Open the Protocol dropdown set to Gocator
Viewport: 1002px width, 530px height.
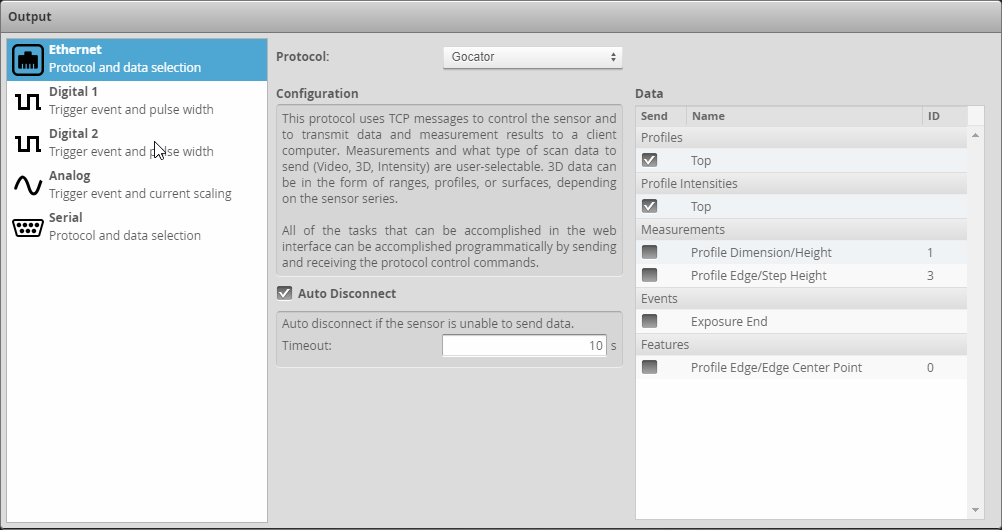tap(532, 57)
